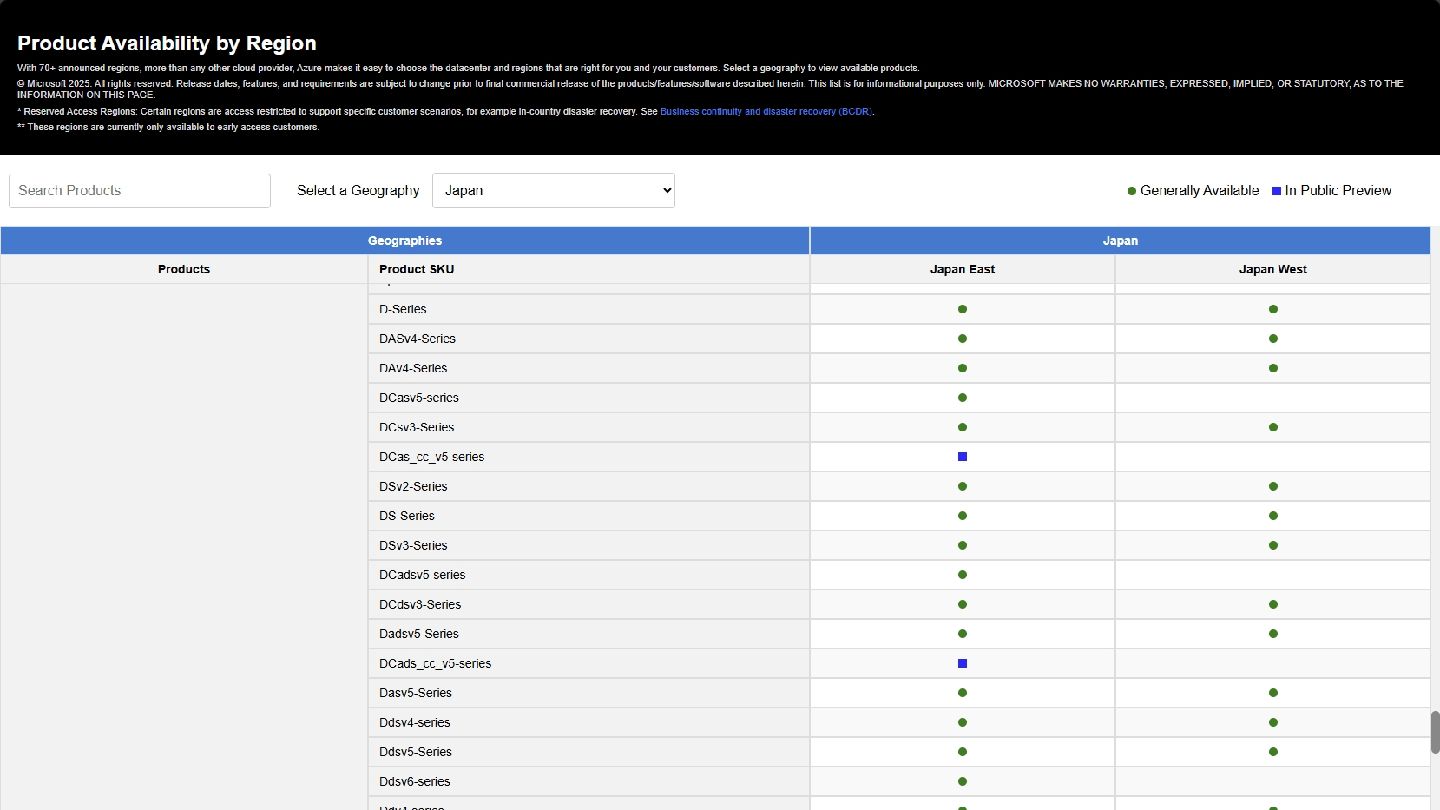
Task: Click the DCas_cc_v5 series blue preview square
Action: (x=962, y=457)
